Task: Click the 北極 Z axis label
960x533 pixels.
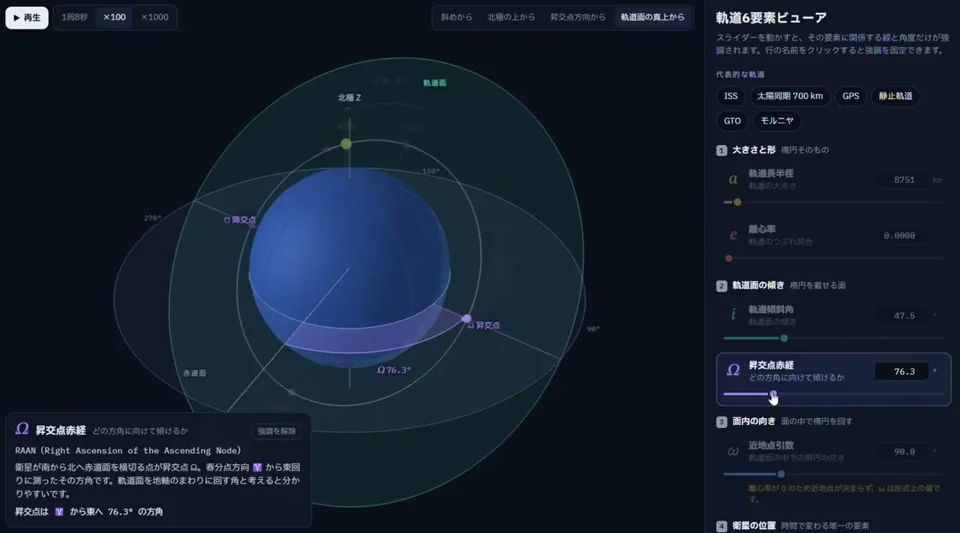Action: tap(350, 98)
